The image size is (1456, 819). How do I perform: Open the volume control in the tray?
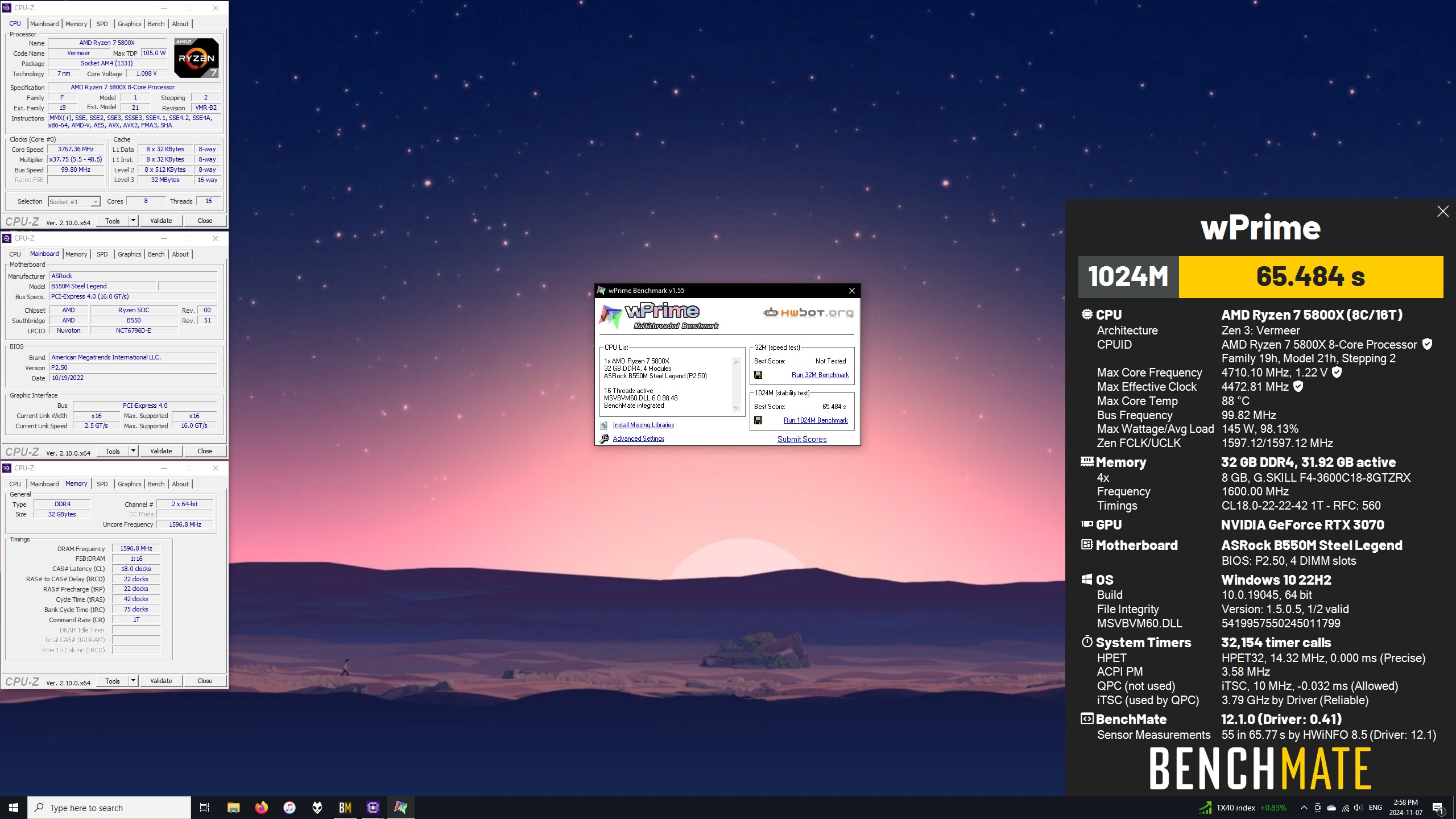1358,808
